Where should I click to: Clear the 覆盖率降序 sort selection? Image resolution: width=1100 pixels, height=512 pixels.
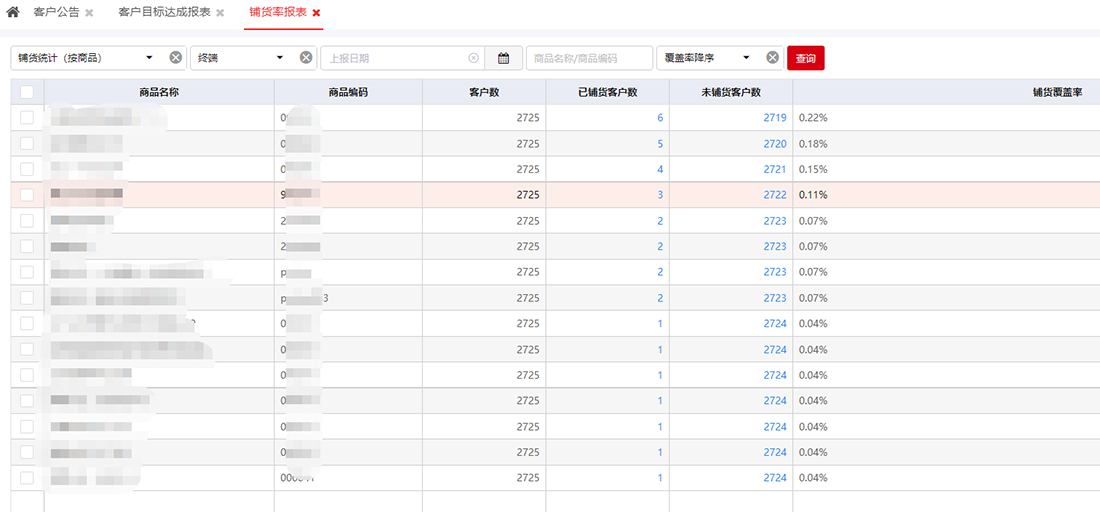point(773,58)
